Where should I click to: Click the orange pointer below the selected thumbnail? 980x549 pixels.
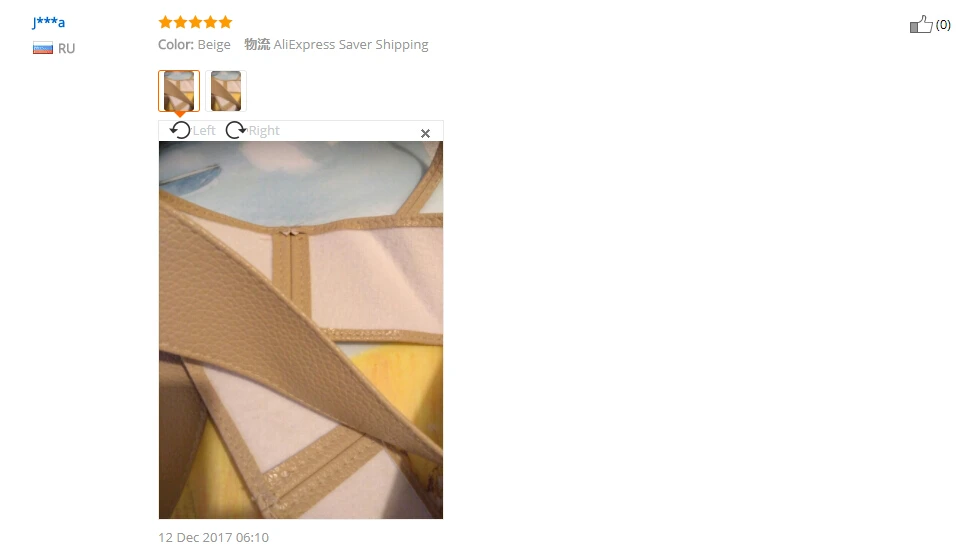[179, 114]
